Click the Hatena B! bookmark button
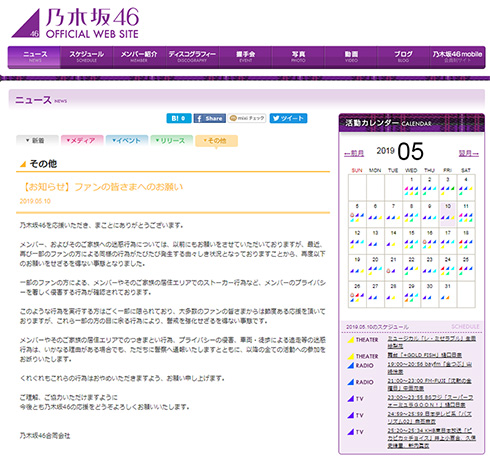490x457 pixels. point(179,118)
